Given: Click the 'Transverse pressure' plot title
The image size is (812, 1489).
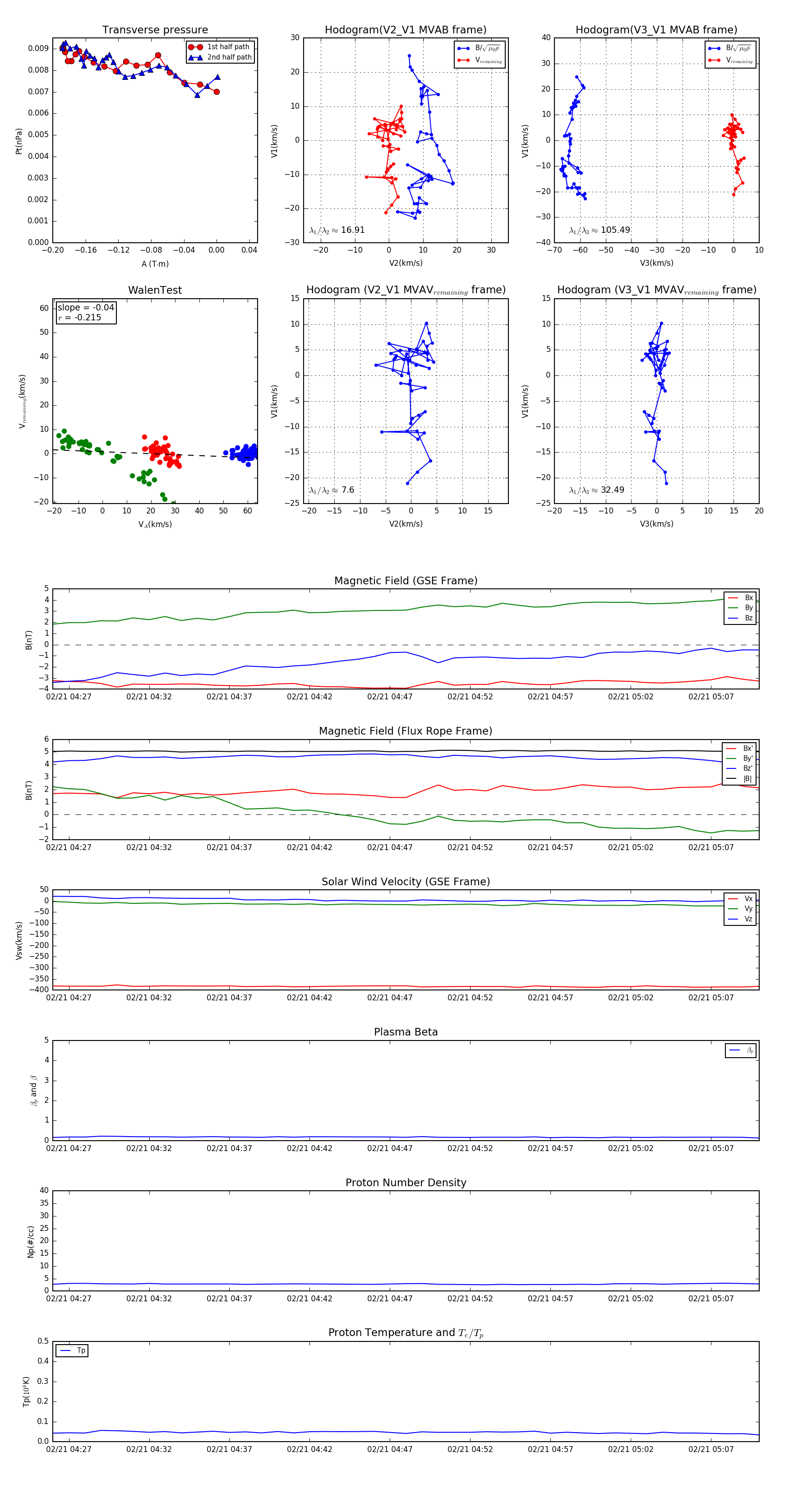Looking at the screenshot, I should pos(155,30).
